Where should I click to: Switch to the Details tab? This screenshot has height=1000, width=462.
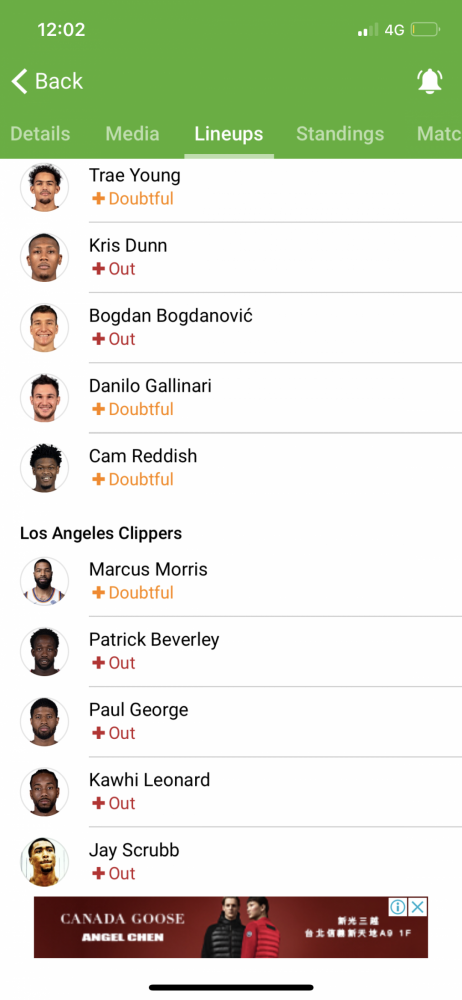(40, 134)
